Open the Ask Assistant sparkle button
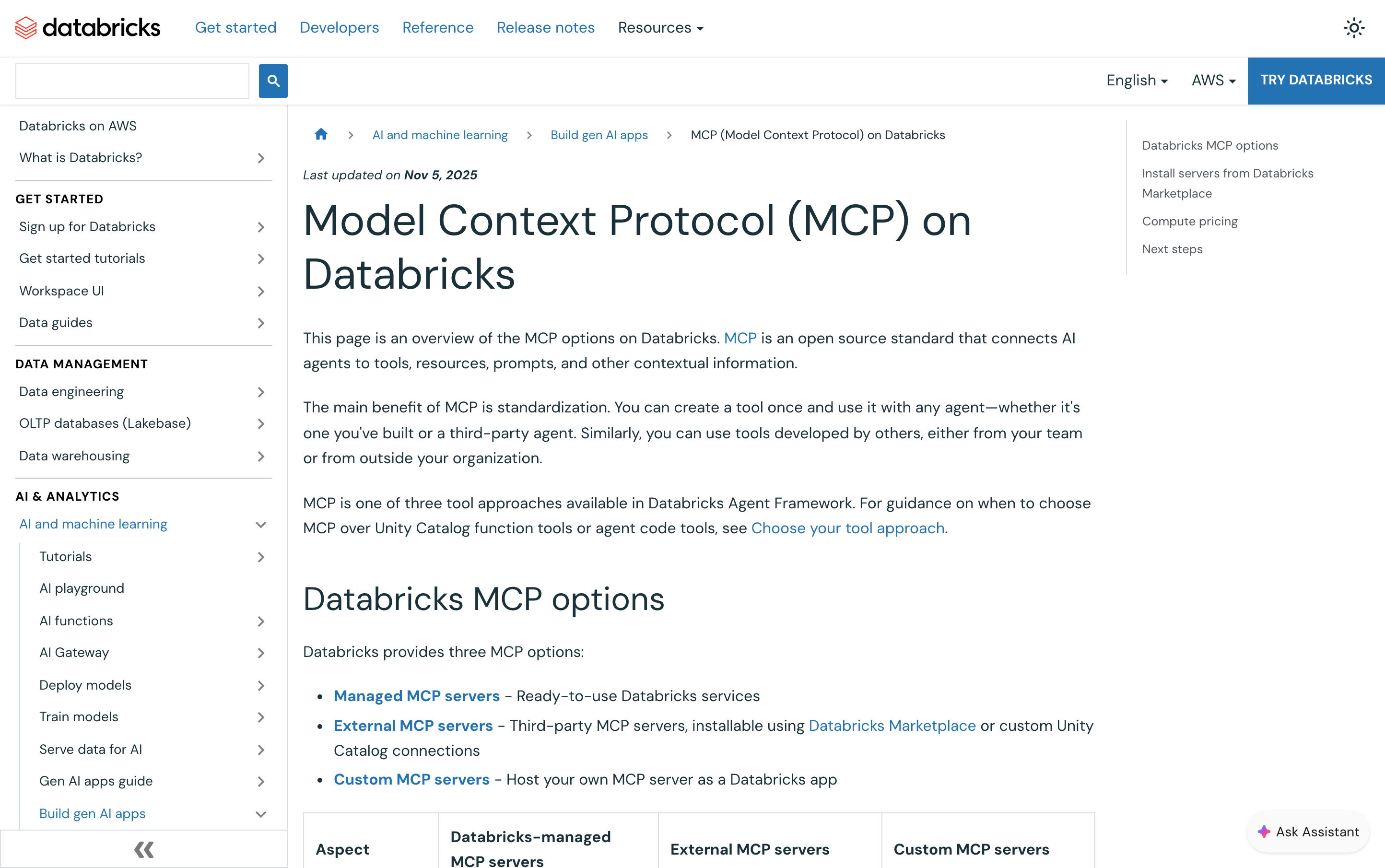The width and height of the screenshot is (1385, 868). pyautogui.click(x=1308, y=832)
